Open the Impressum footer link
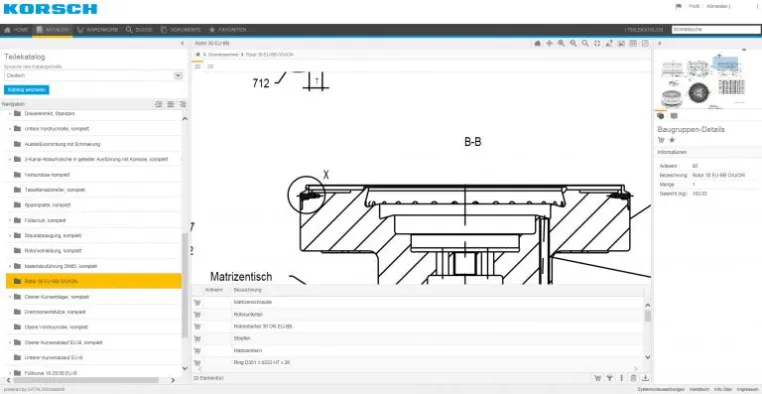The width and height of the screenshot is (762, 394). [x=747, y=390]
